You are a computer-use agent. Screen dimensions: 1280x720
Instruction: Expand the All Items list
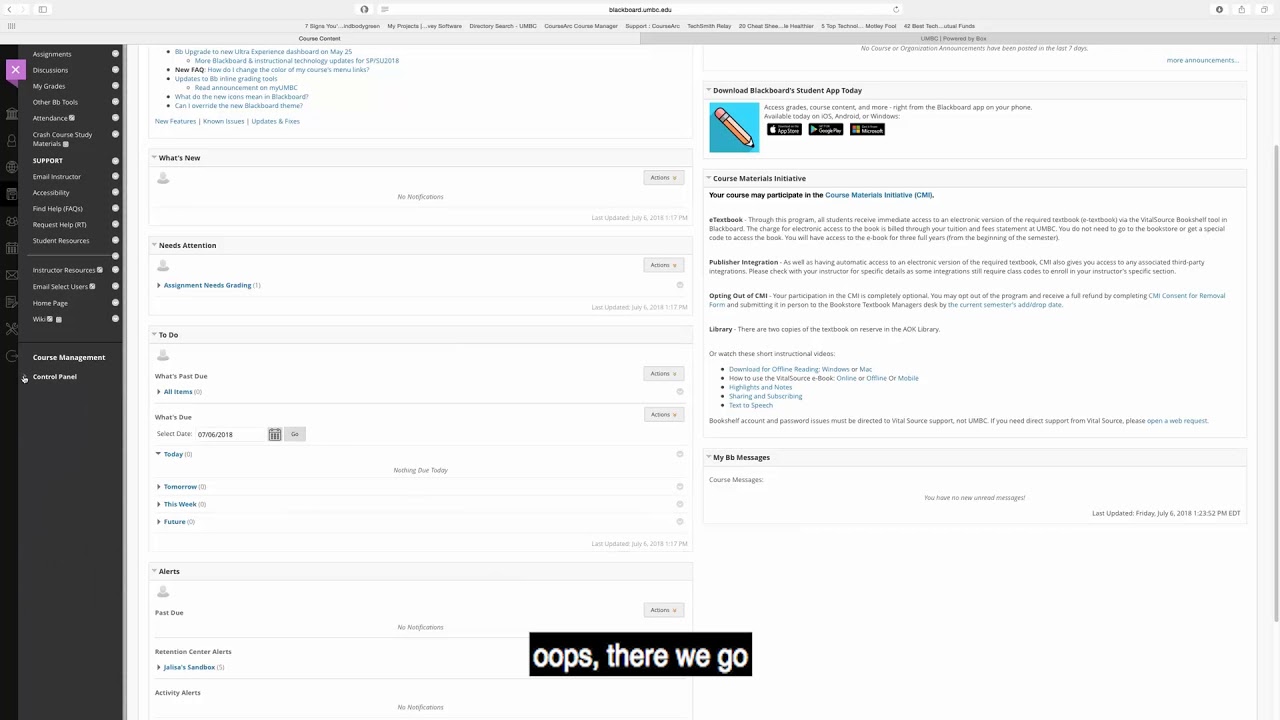pyautogui.click(x=159, y=392)
